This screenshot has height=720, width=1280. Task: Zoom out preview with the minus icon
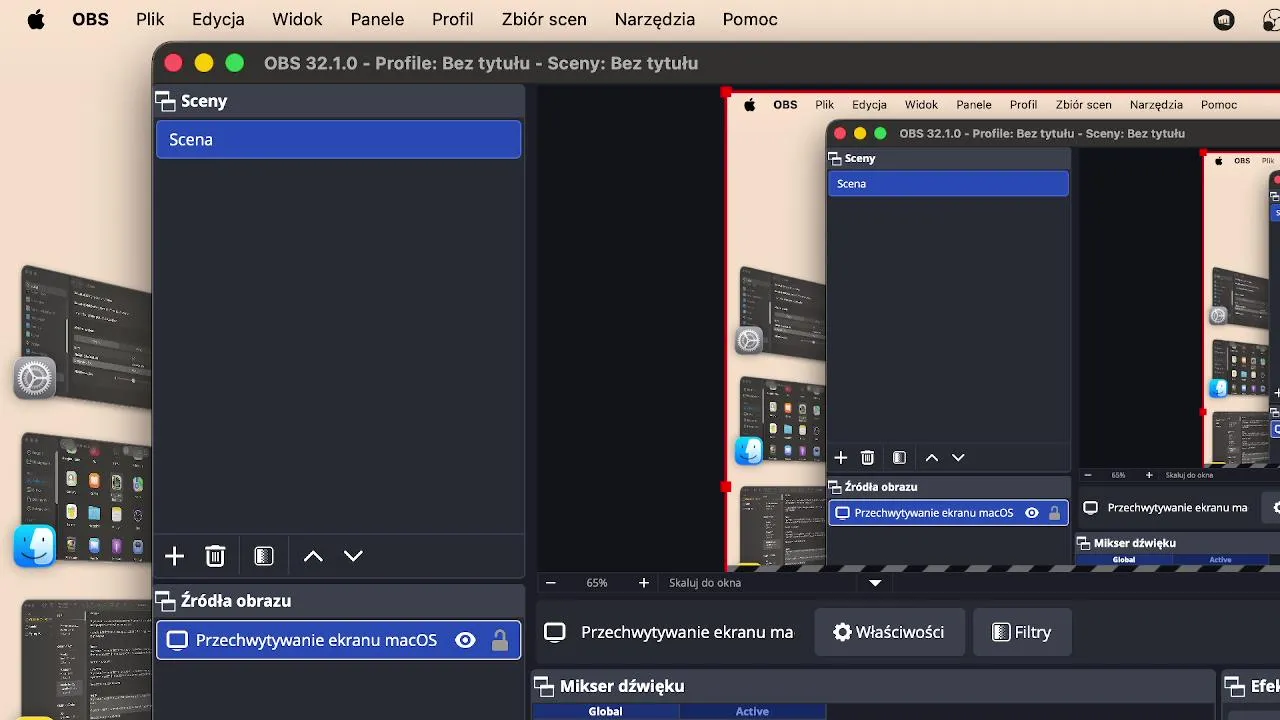[x=550, y=583]
